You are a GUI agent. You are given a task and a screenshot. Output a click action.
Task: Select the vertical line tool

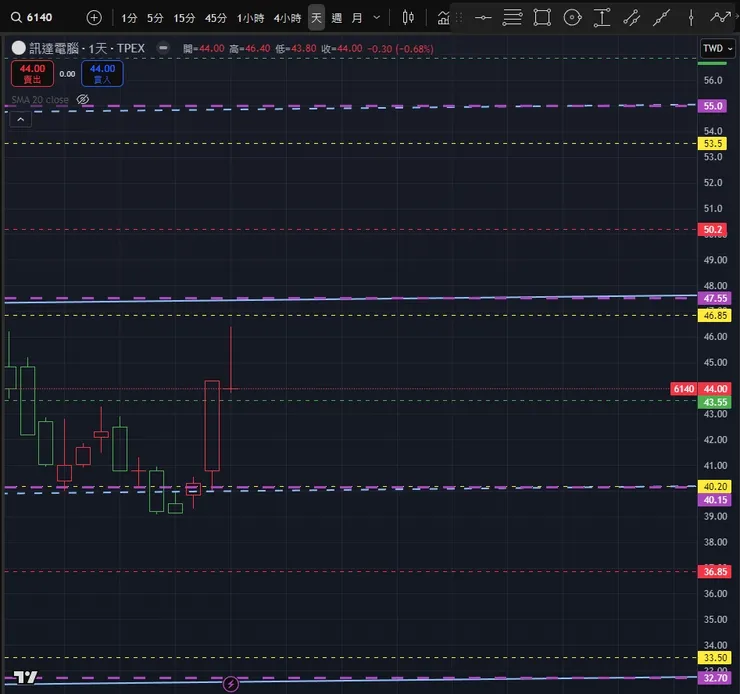[x=691, y=18]
